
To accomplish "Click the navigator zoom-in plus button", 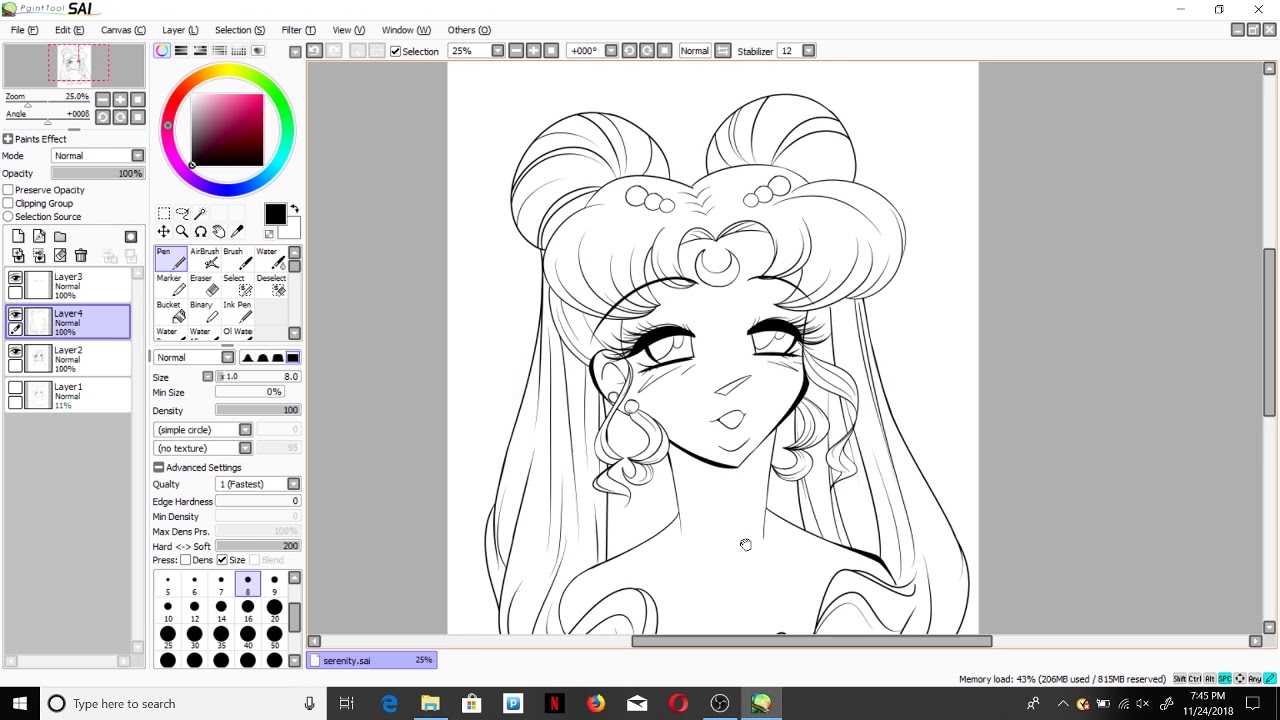I will (120, 99).
